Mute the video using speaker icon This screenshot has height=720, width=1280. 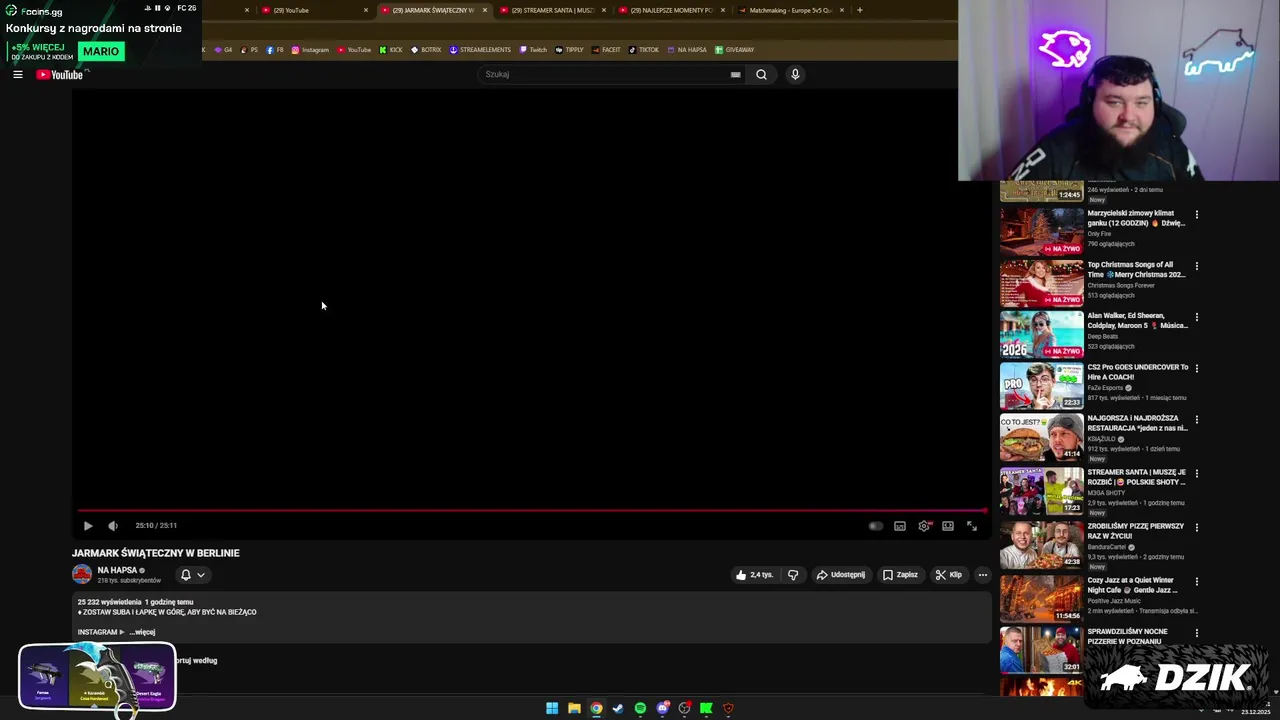pos(113,526)
